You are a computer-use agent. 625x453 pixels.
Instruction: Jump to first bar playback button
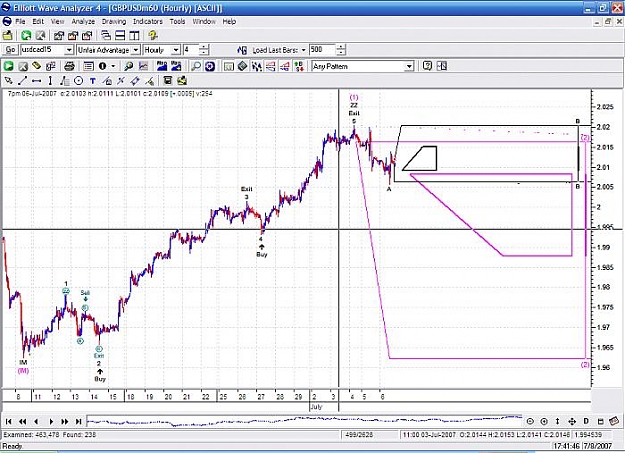(8, 421)
